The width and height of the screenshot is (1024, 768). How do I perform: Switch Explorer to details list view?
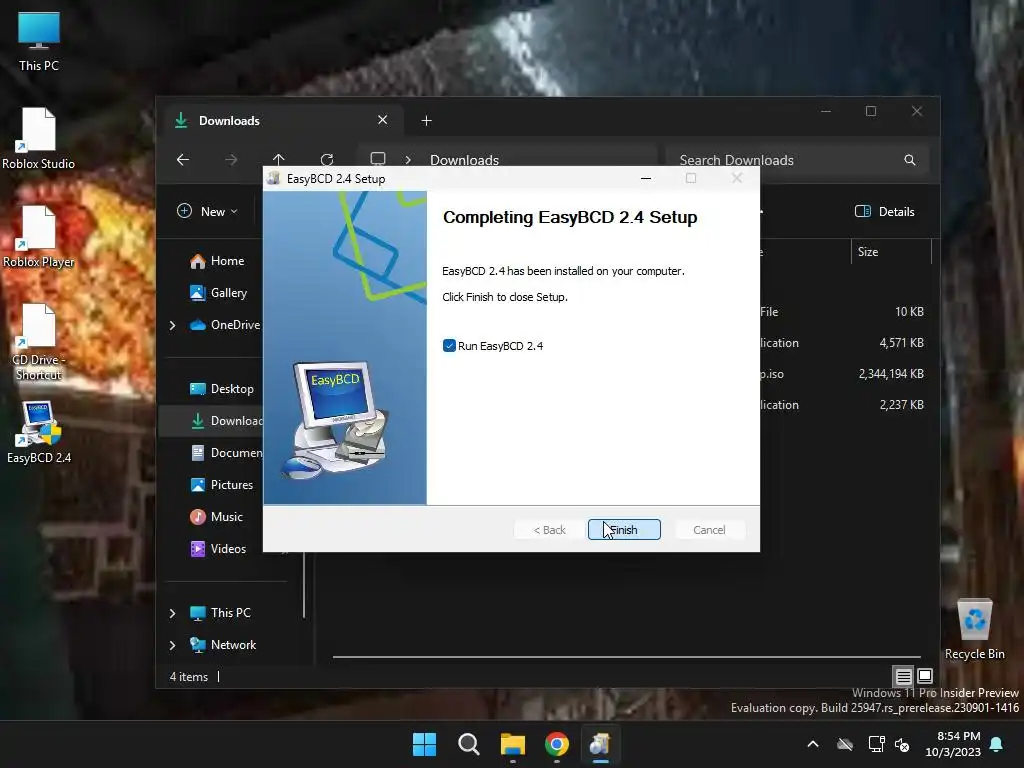903,676
